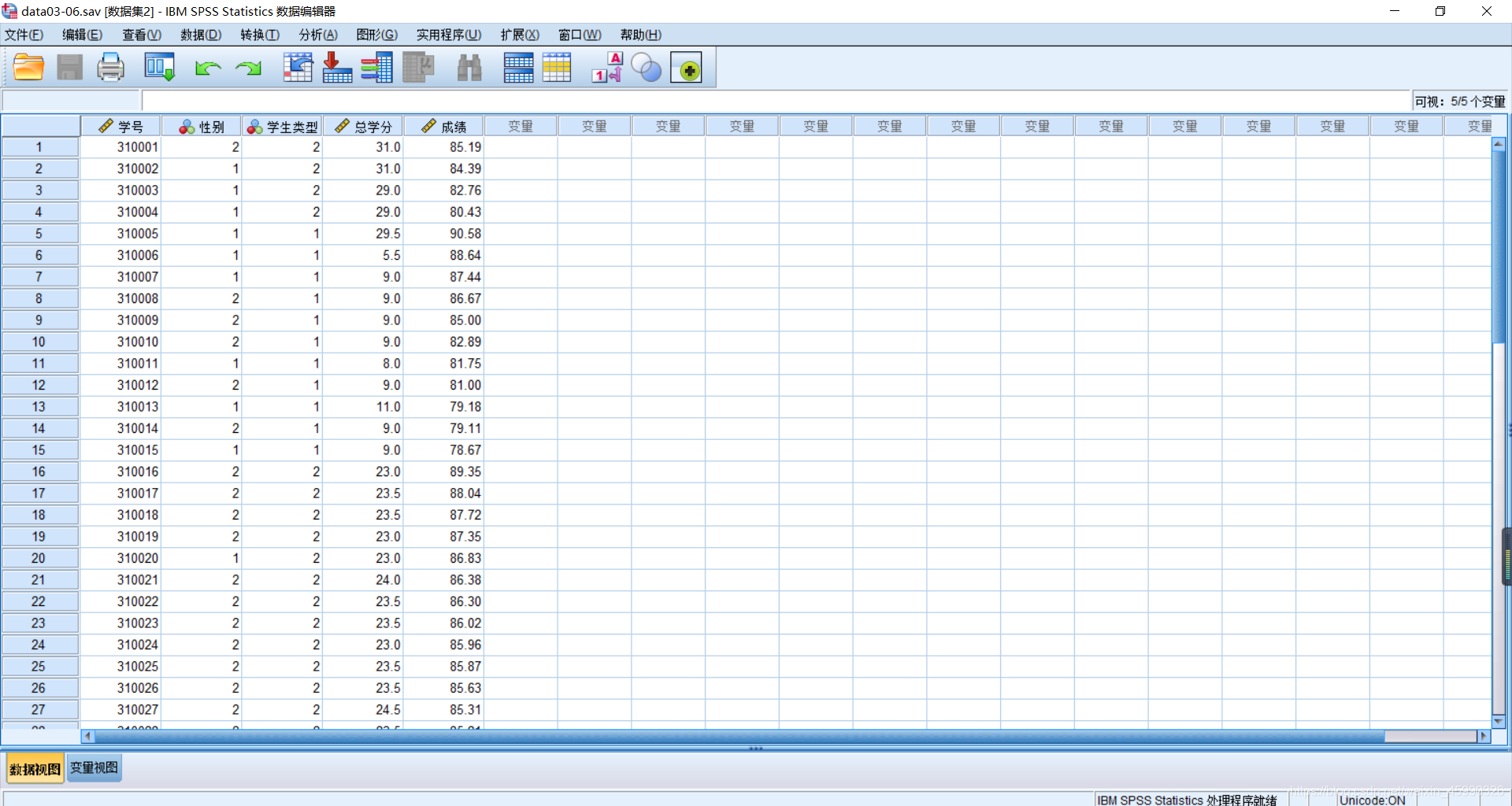Click the Split File icon
The width and height of the screenshot is (1512, 806).
518,68
